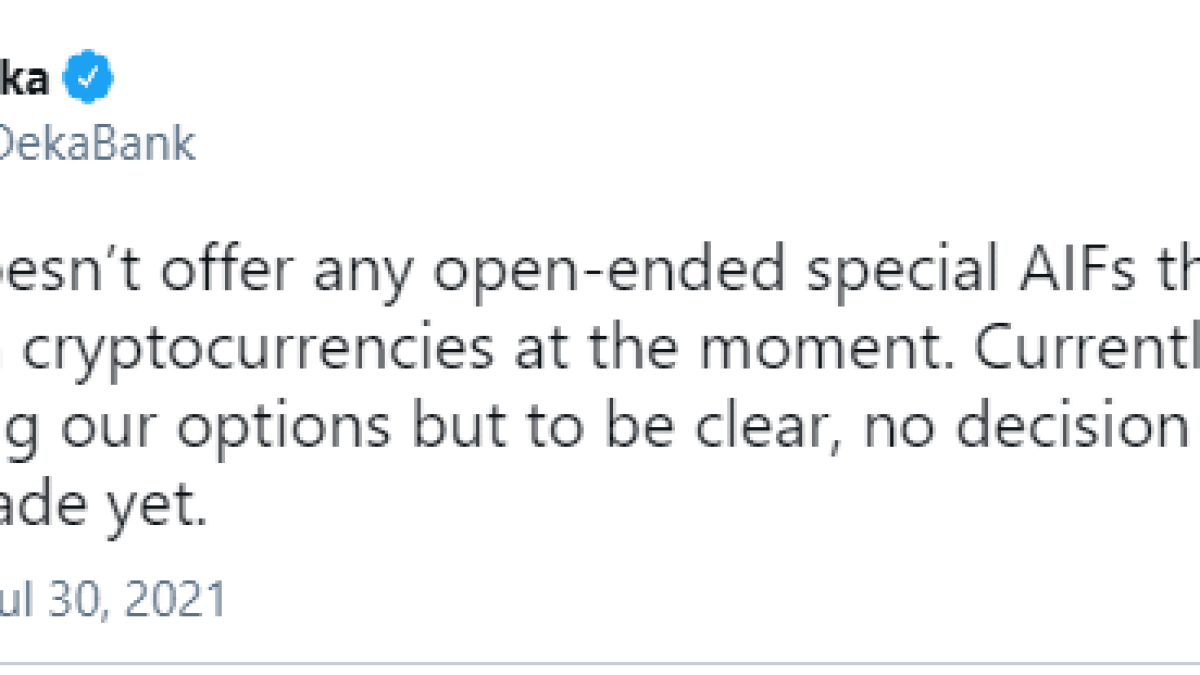Viewport: 1200px width, 675px height.
Task: Click the Jul 30, 2021 tweet date
Action: point(112,599)
